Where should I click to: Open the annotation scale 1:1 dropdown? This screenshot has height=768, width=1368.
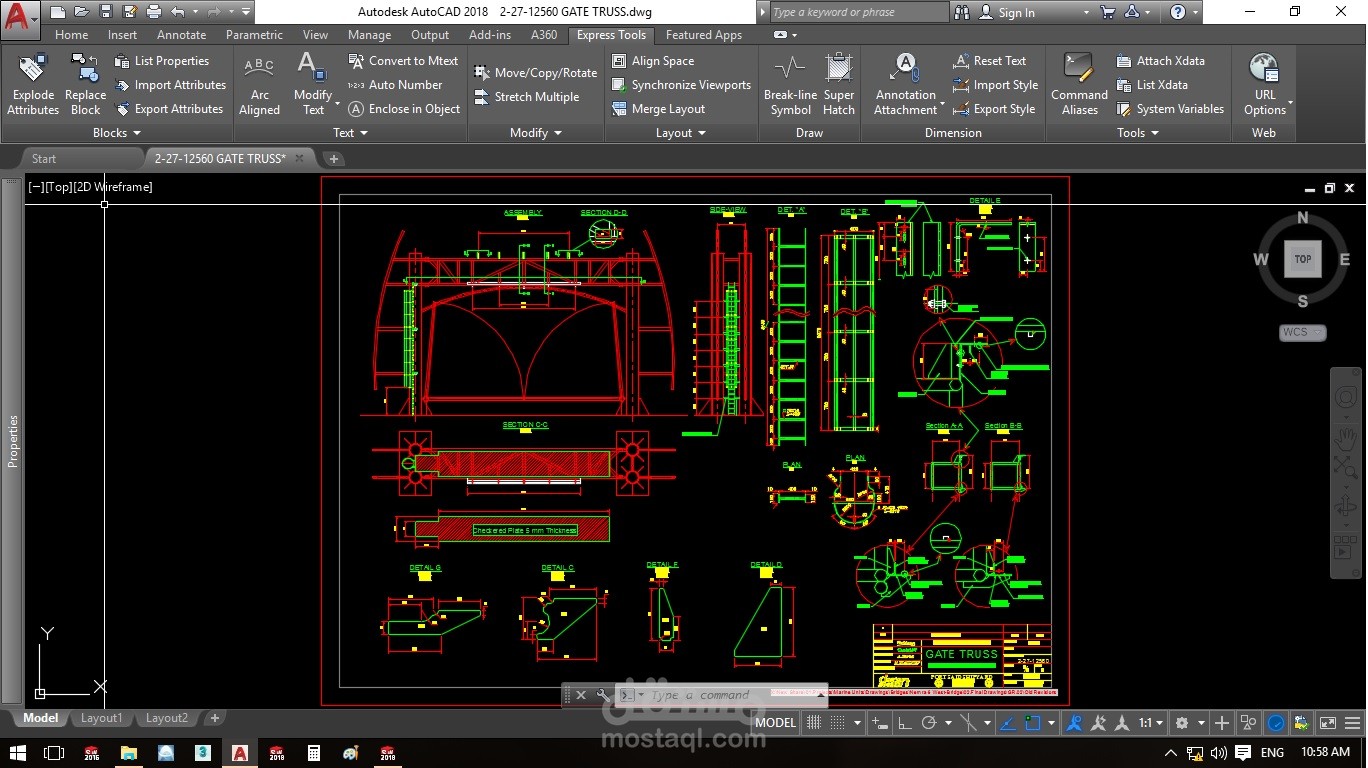click(x=1151, y=723)
